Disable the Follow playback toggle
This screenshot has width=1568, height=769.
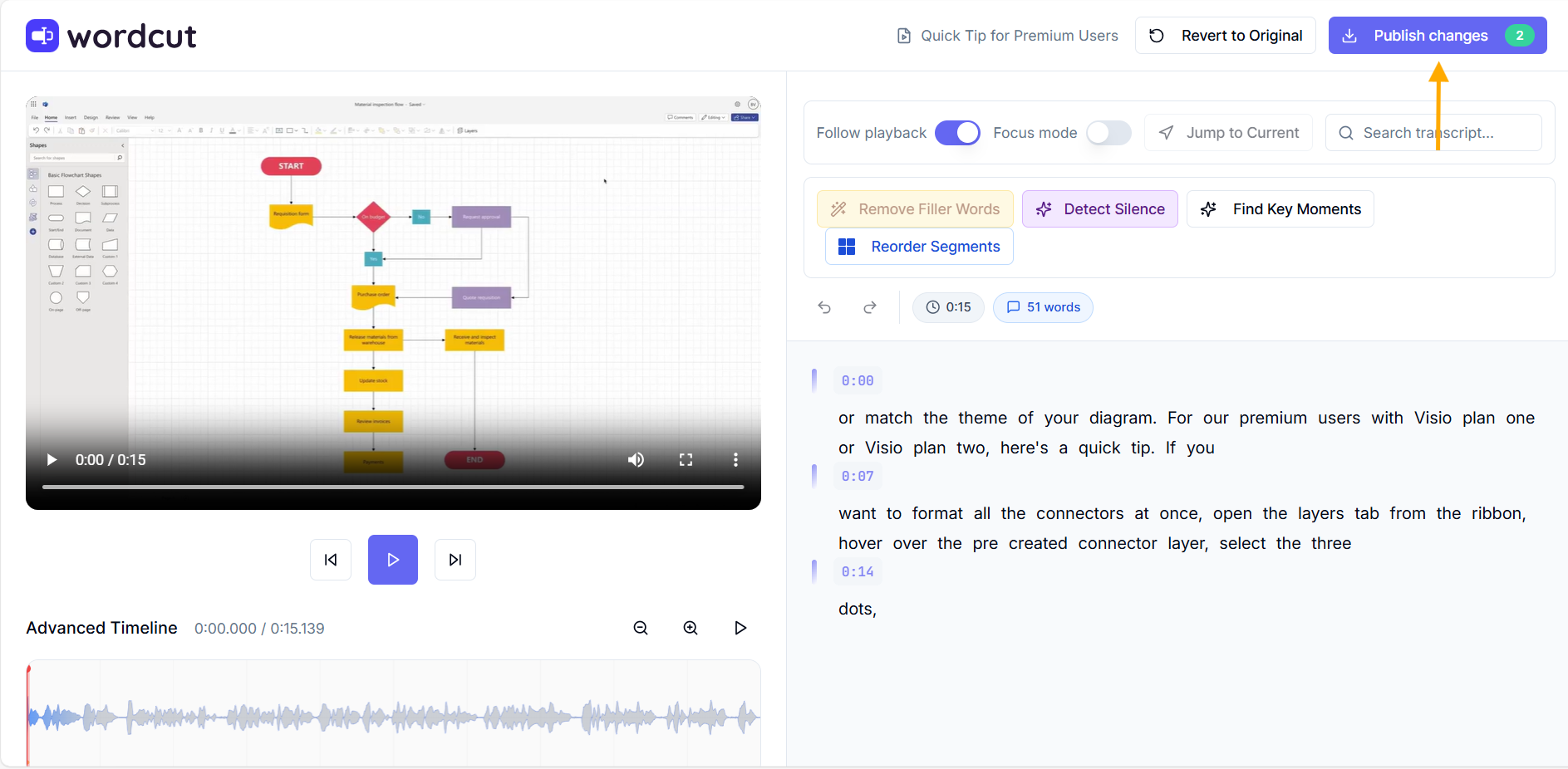(x=957, y=133)
